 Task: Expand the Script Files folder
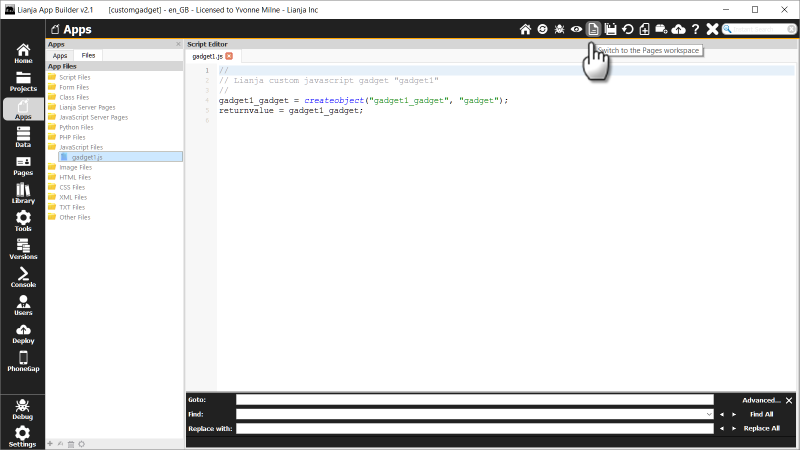coord(74,77)
